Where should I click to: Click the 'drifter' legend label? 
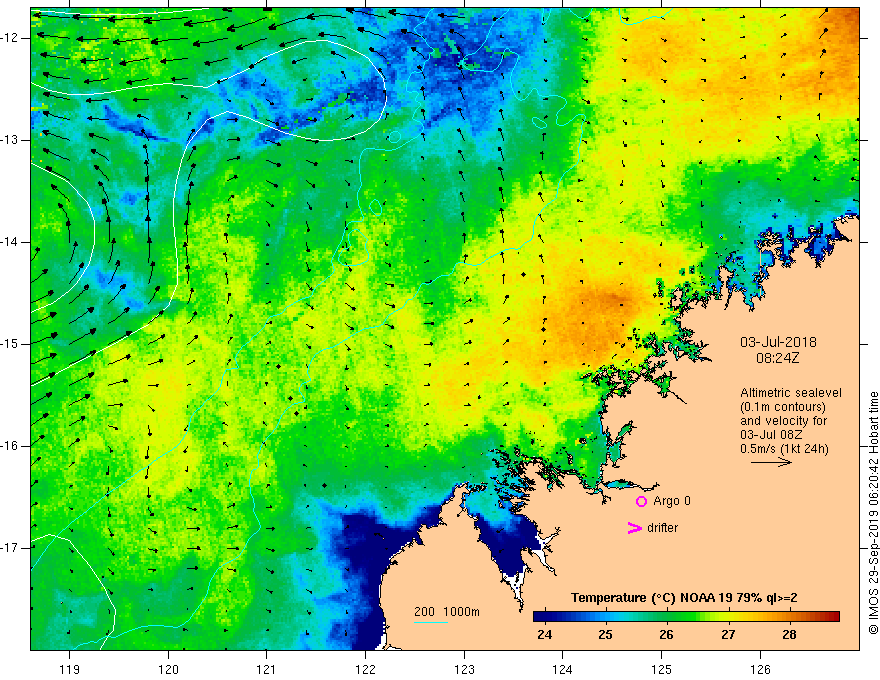(662, 528)
